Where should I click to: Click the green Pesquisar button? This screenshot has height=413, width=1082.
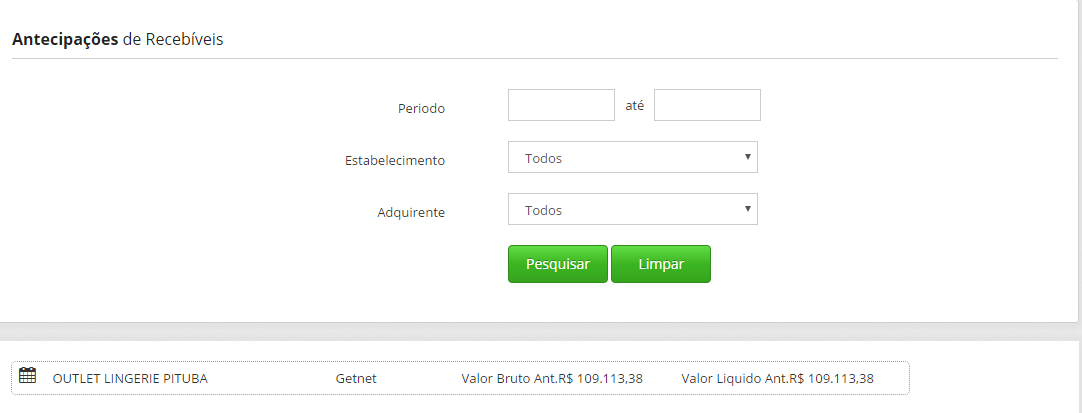[558, 264]
